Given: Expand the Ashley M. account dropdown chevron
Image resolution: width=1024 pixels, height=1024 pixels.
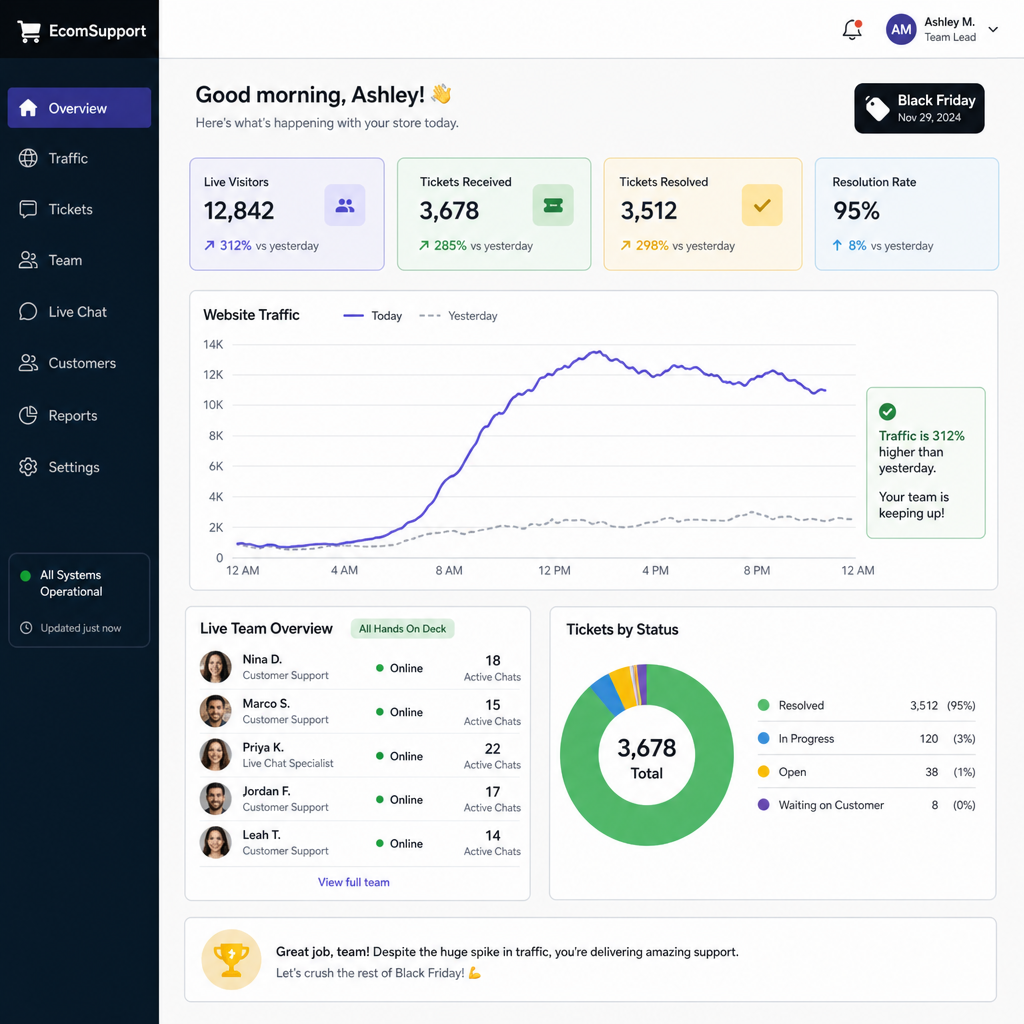Looking at the screenshot, I should click(x=993, y=29).
